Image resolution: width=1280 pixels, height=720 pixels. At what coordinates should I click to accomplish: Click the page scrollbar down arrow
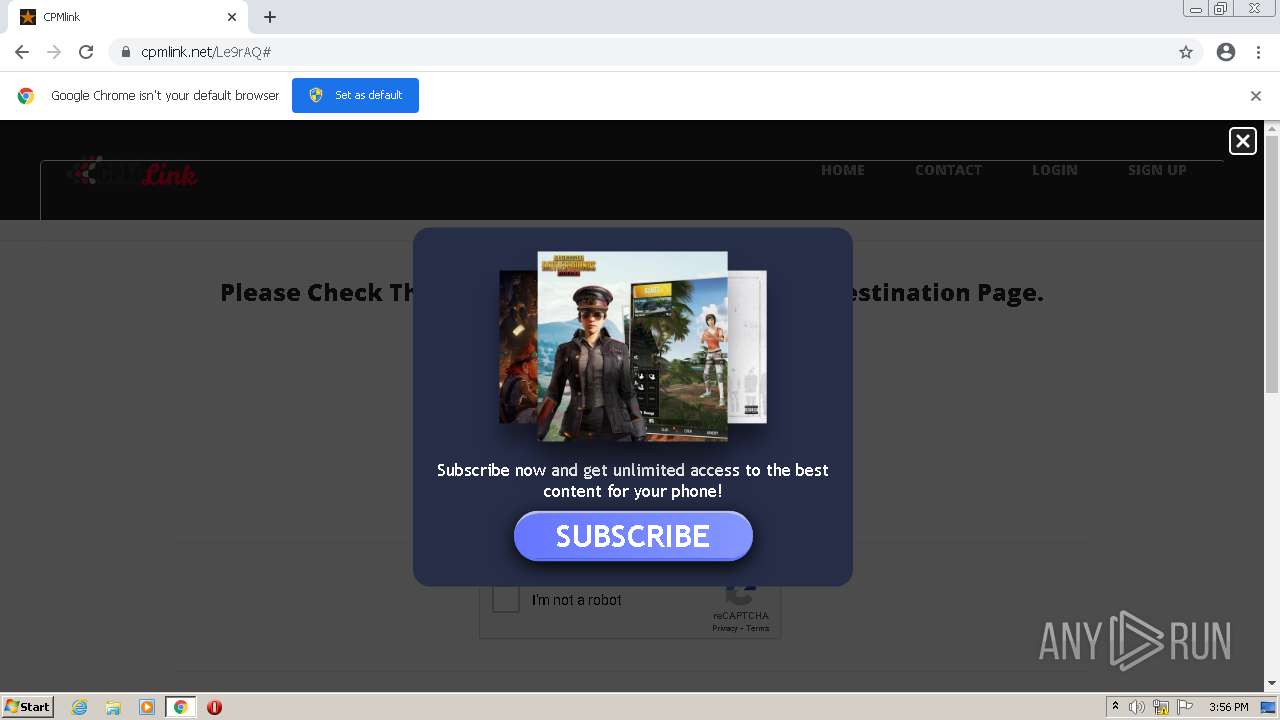click(1272, 683)
